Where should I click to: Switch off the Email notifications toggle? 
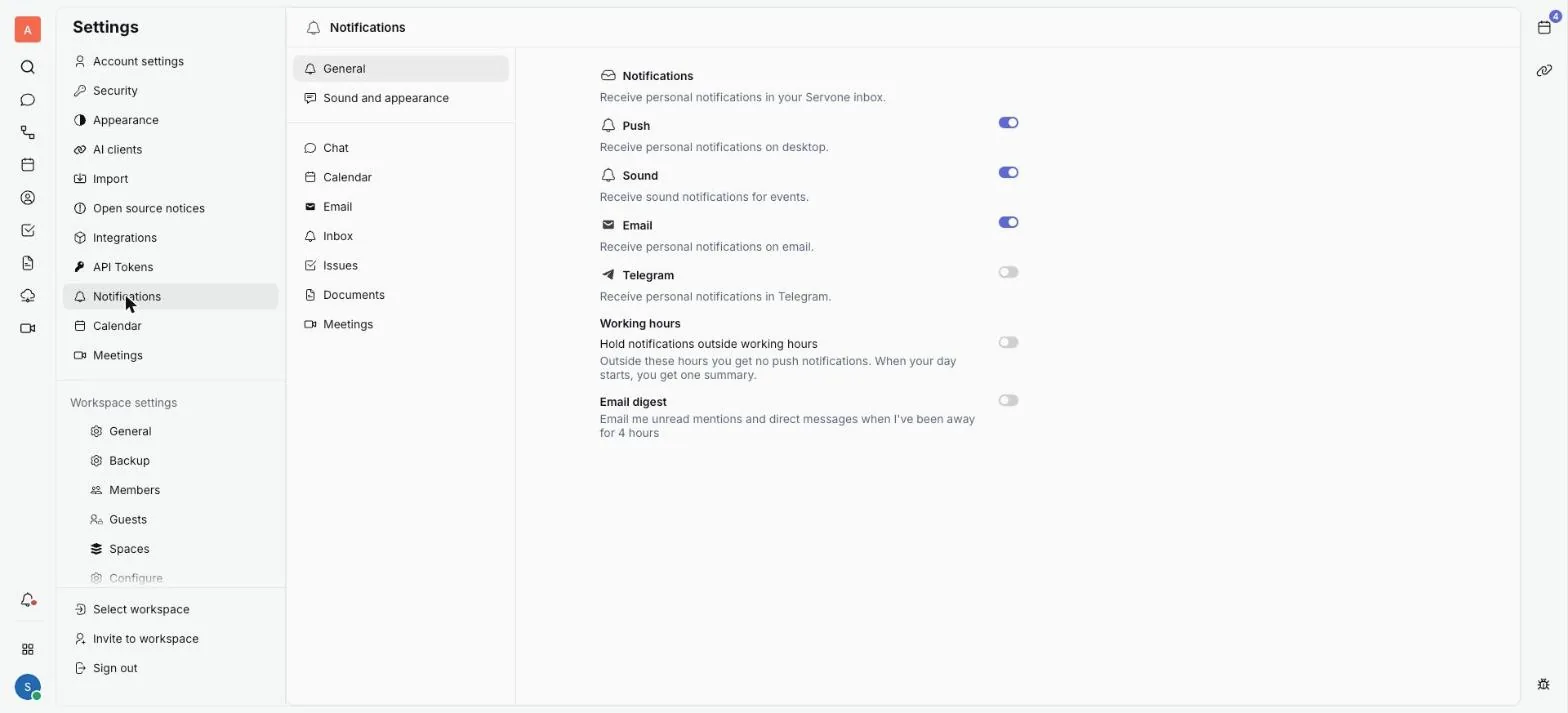[1008, 223]
